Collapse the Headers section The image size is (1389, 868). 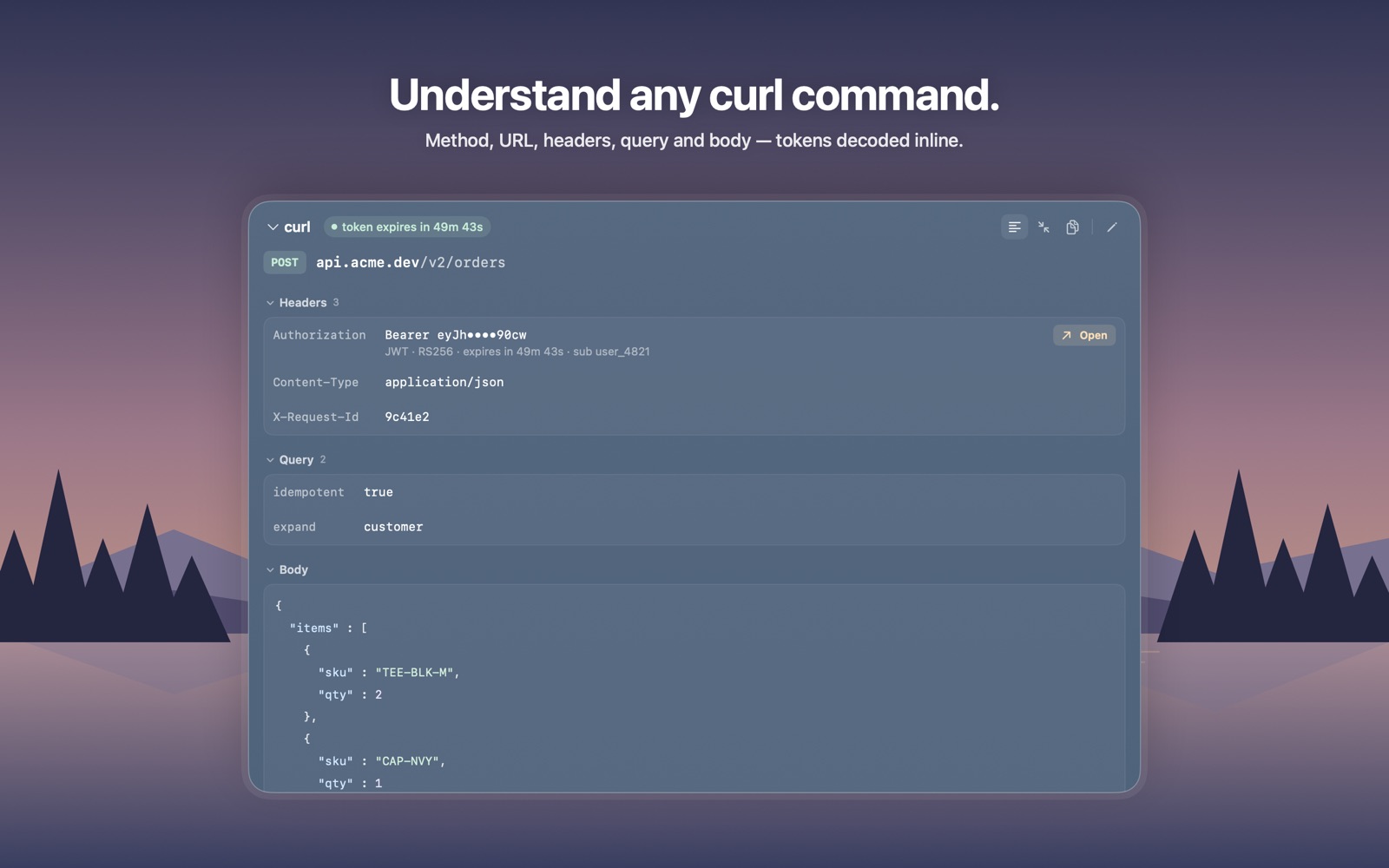(270, 303)
